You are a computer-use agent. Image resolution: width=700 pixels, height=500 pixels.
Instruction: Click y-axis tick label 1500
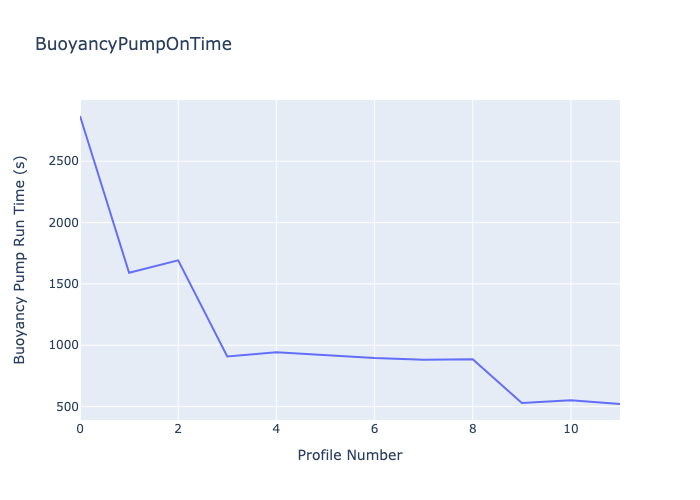(64, 284)
